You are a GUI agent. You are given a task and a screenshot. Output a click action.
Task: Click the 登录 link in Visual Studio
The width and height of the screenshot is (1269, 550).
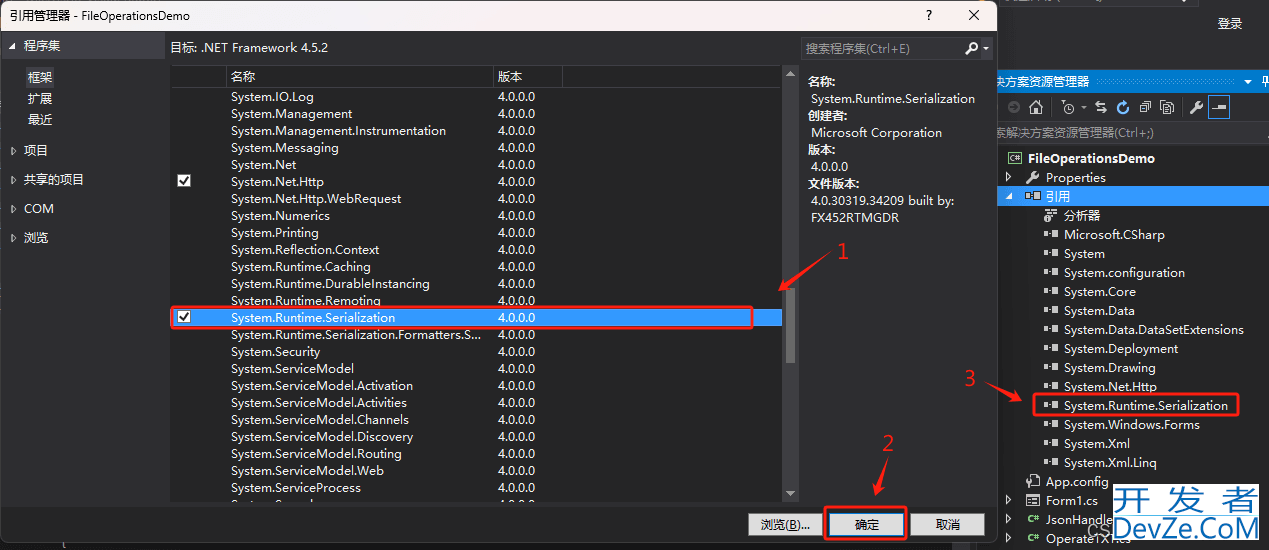coord(1230,24)
